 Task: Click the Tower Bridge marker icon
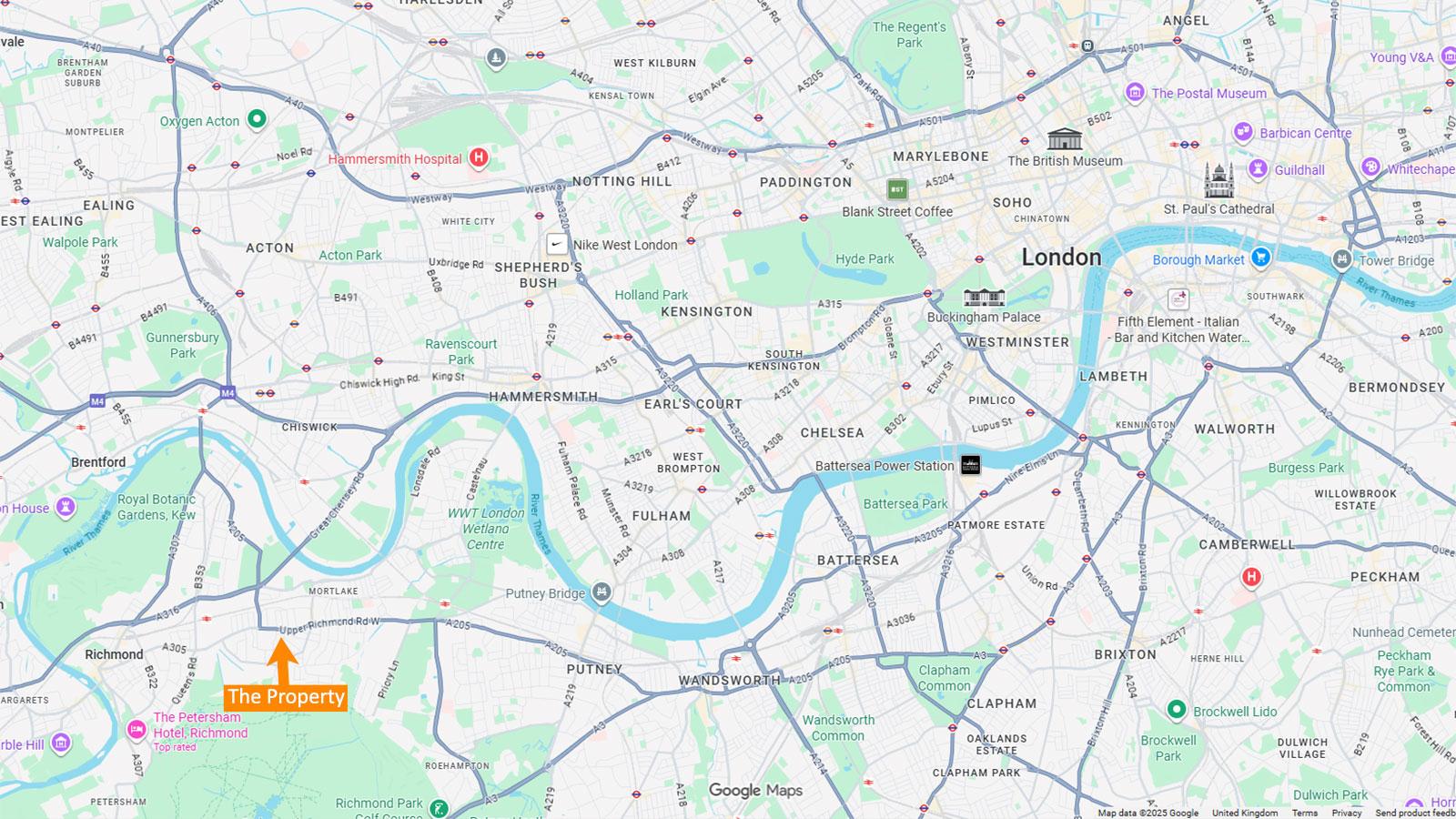[x=1341, y=259]
